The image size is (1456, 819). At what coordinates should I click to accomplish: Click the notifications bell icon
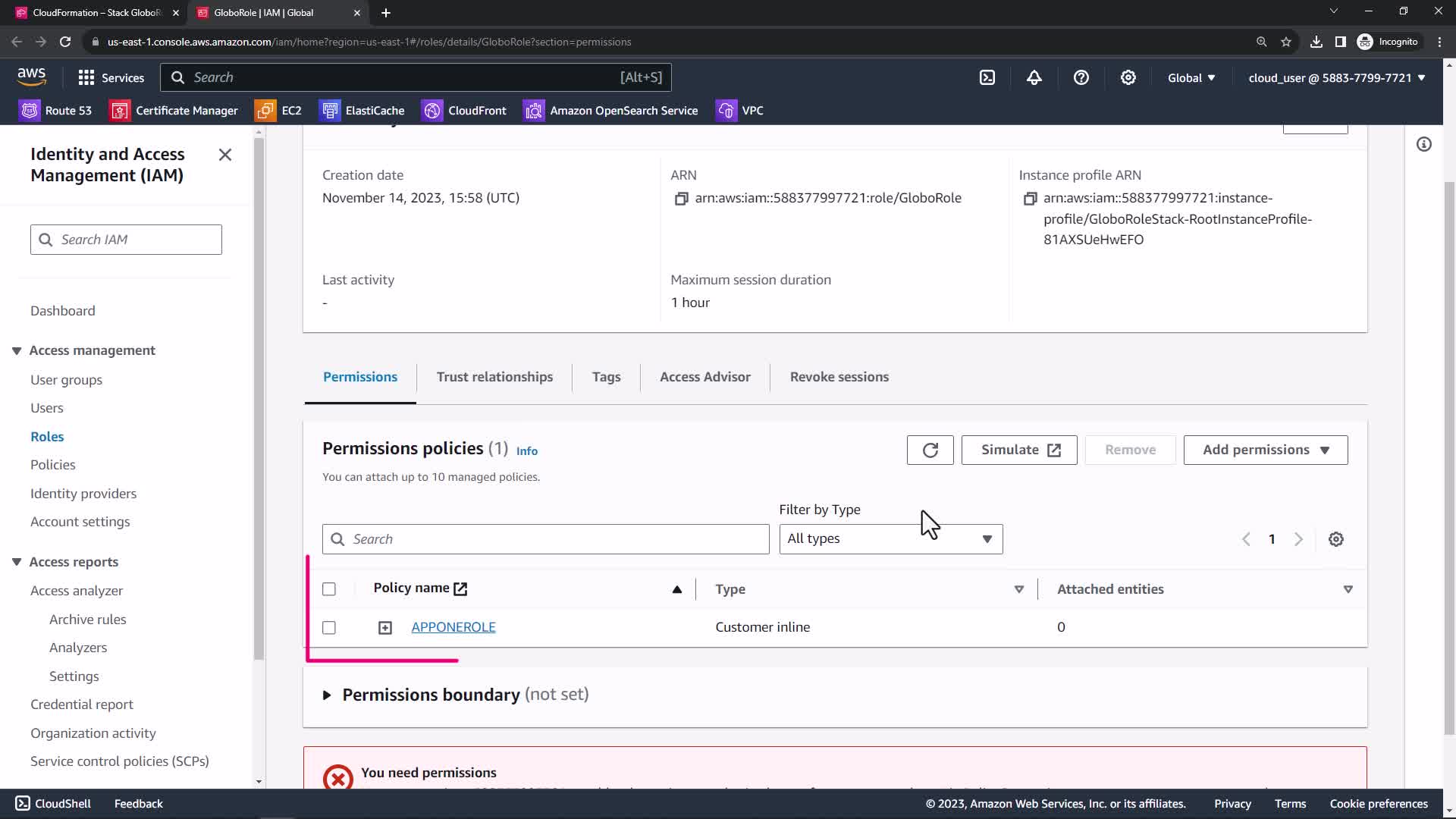click(1034, 77)
